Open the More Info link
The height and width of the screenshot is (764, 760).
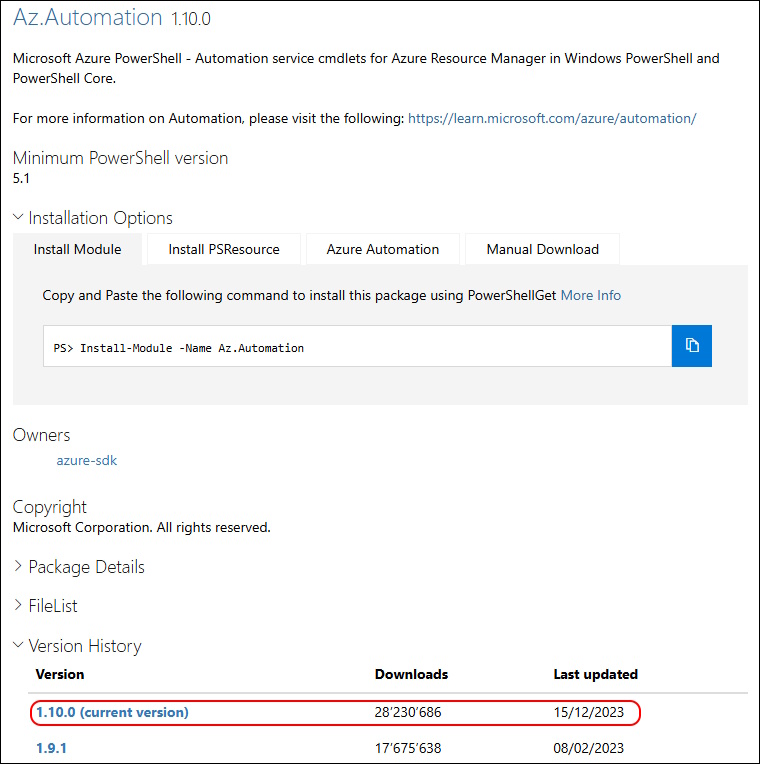coord(590,295)
